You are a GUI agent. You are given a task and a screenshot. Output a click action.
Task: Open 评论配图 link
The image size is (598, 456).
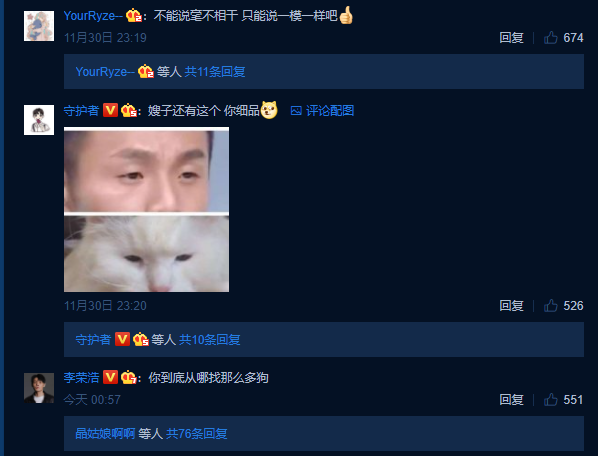[x=330, y=111]
